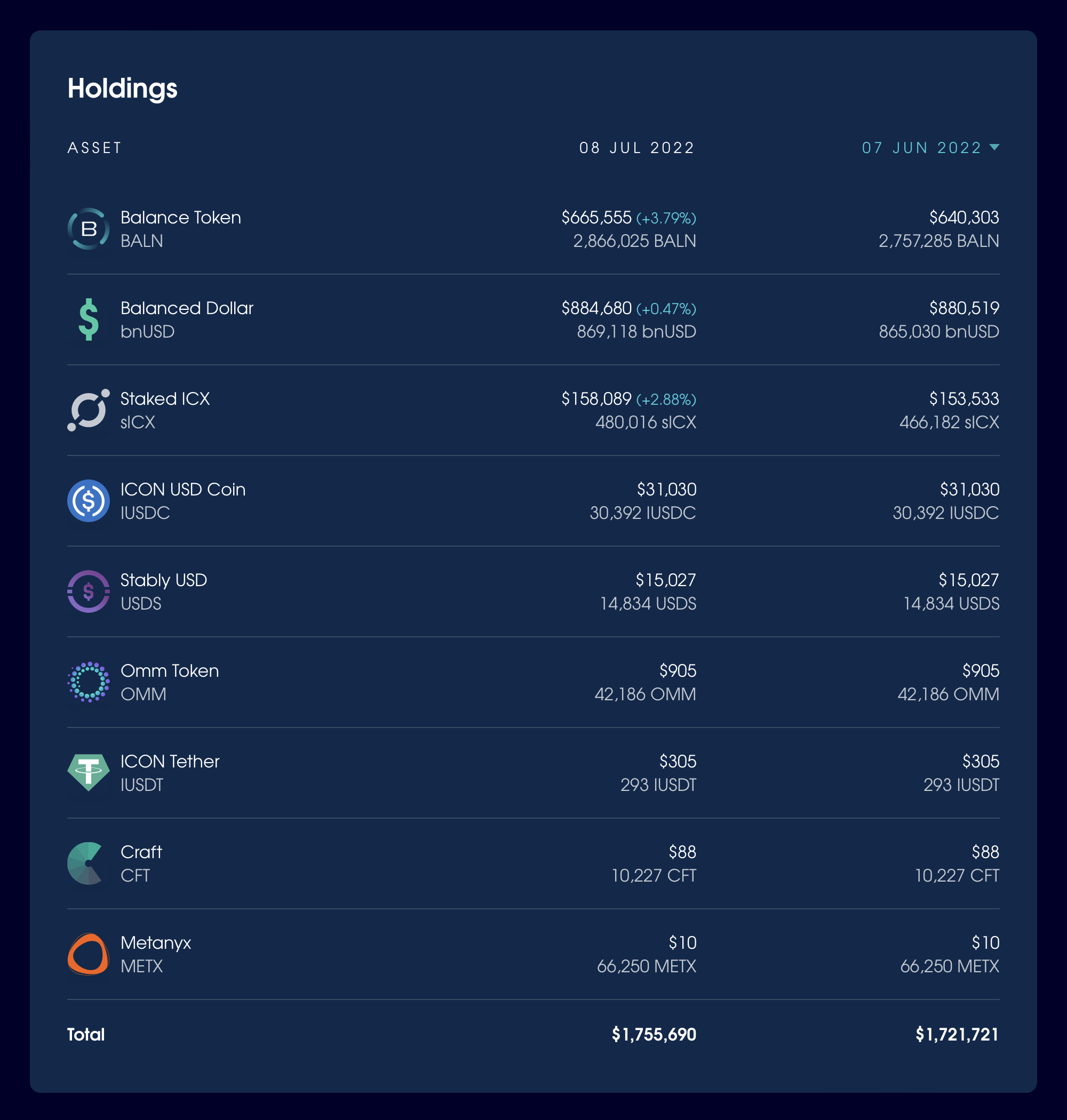Click the ICON USD Coin blue icon
The image size is (1067, 1120).
pos(88,501)
